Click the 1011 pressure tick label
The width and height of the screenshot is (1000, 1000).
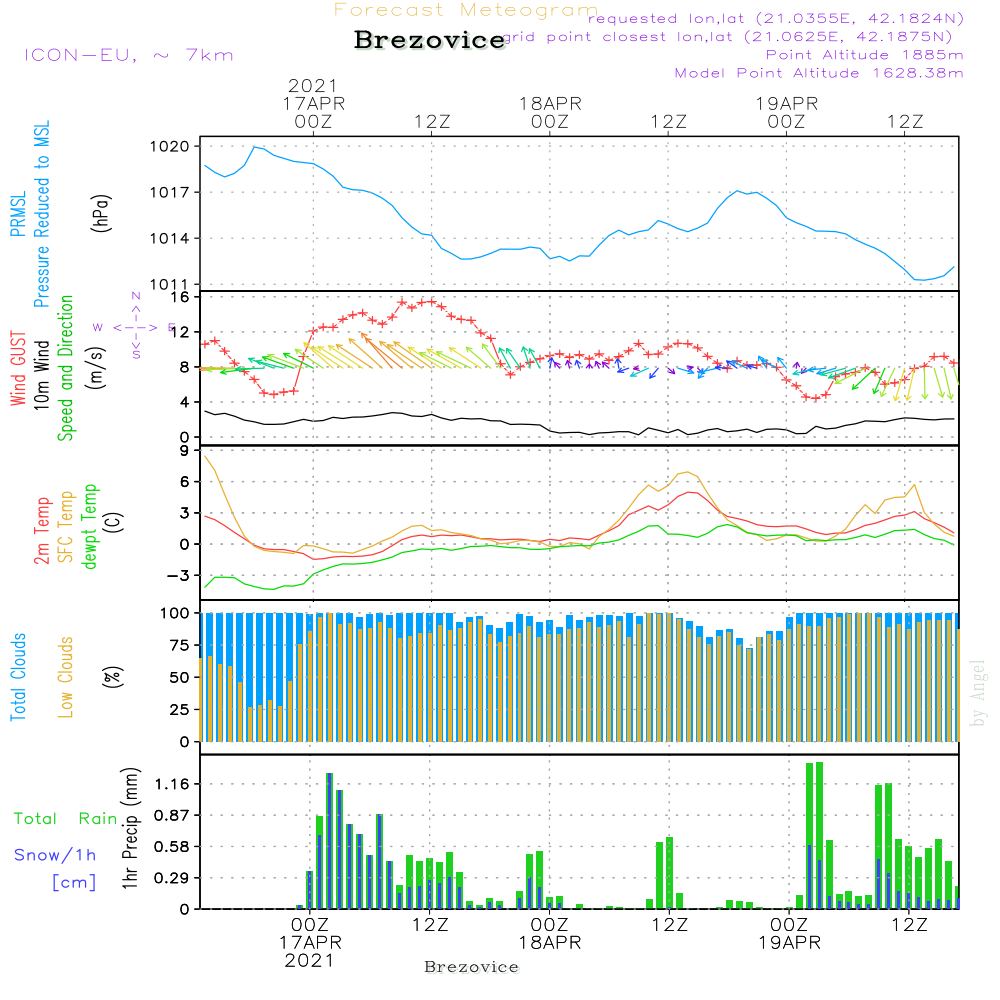pos(170,284)
